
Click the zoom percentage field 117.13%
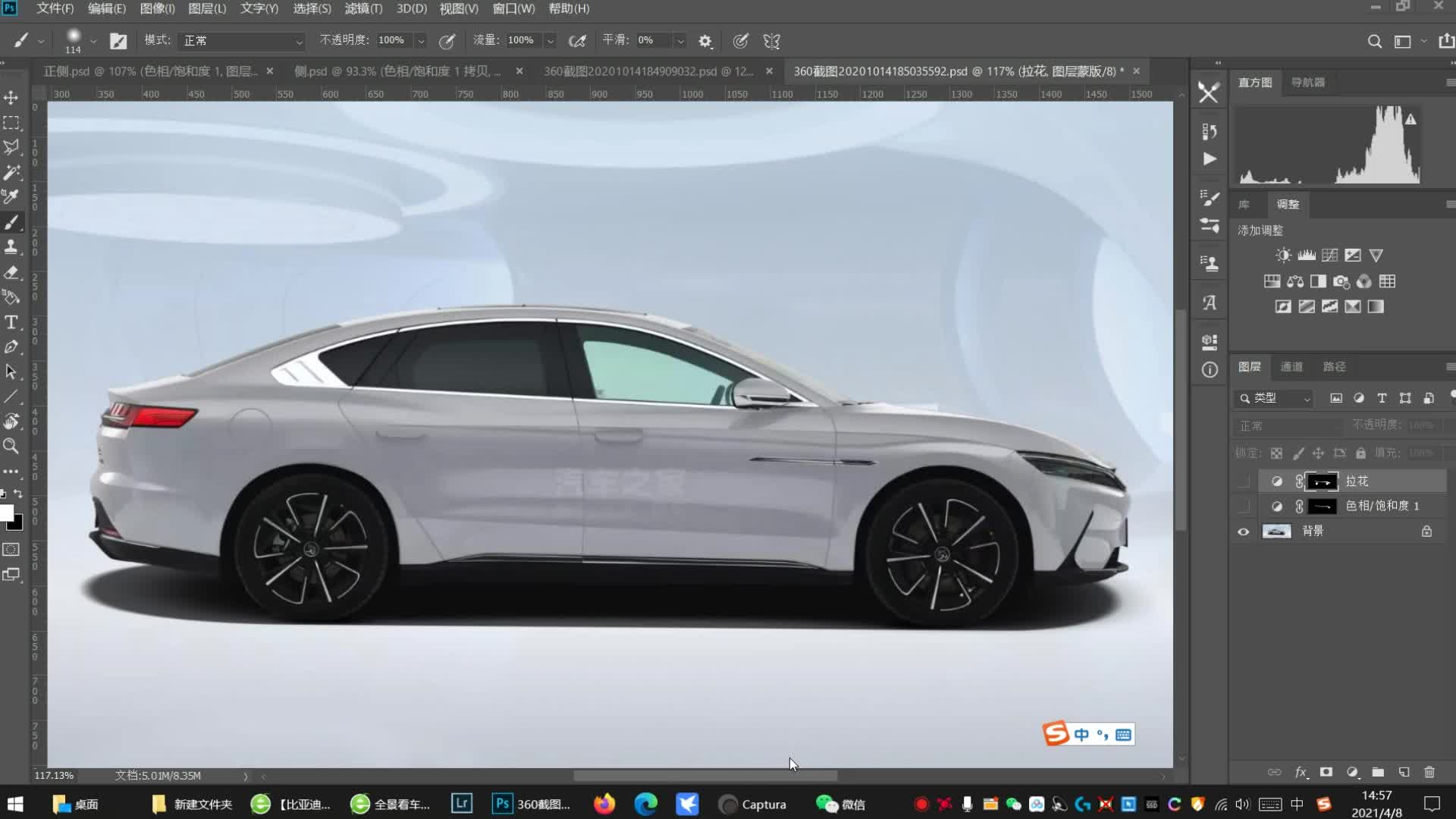tap(54, 776)
